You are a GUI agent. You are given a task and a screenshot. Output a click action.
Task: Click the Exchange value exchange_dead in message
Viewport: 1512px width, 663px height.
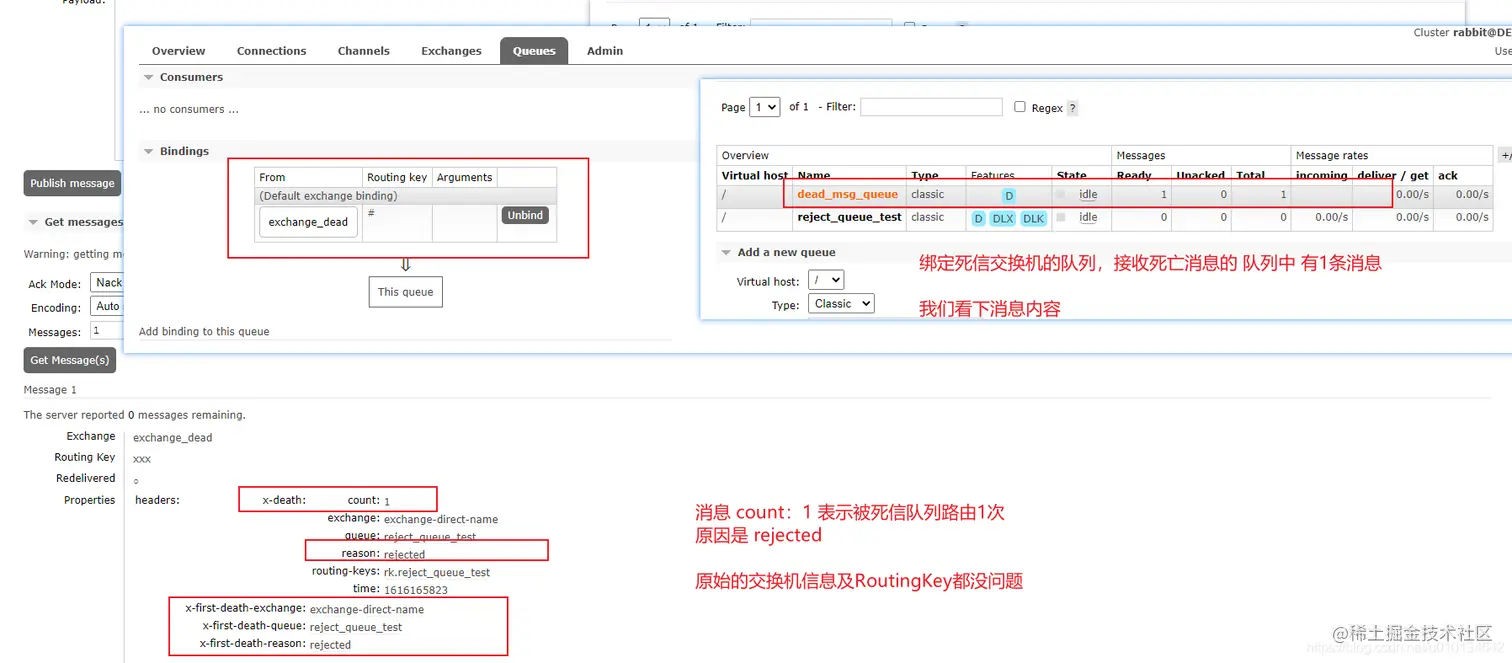click(x=173, y=437)
